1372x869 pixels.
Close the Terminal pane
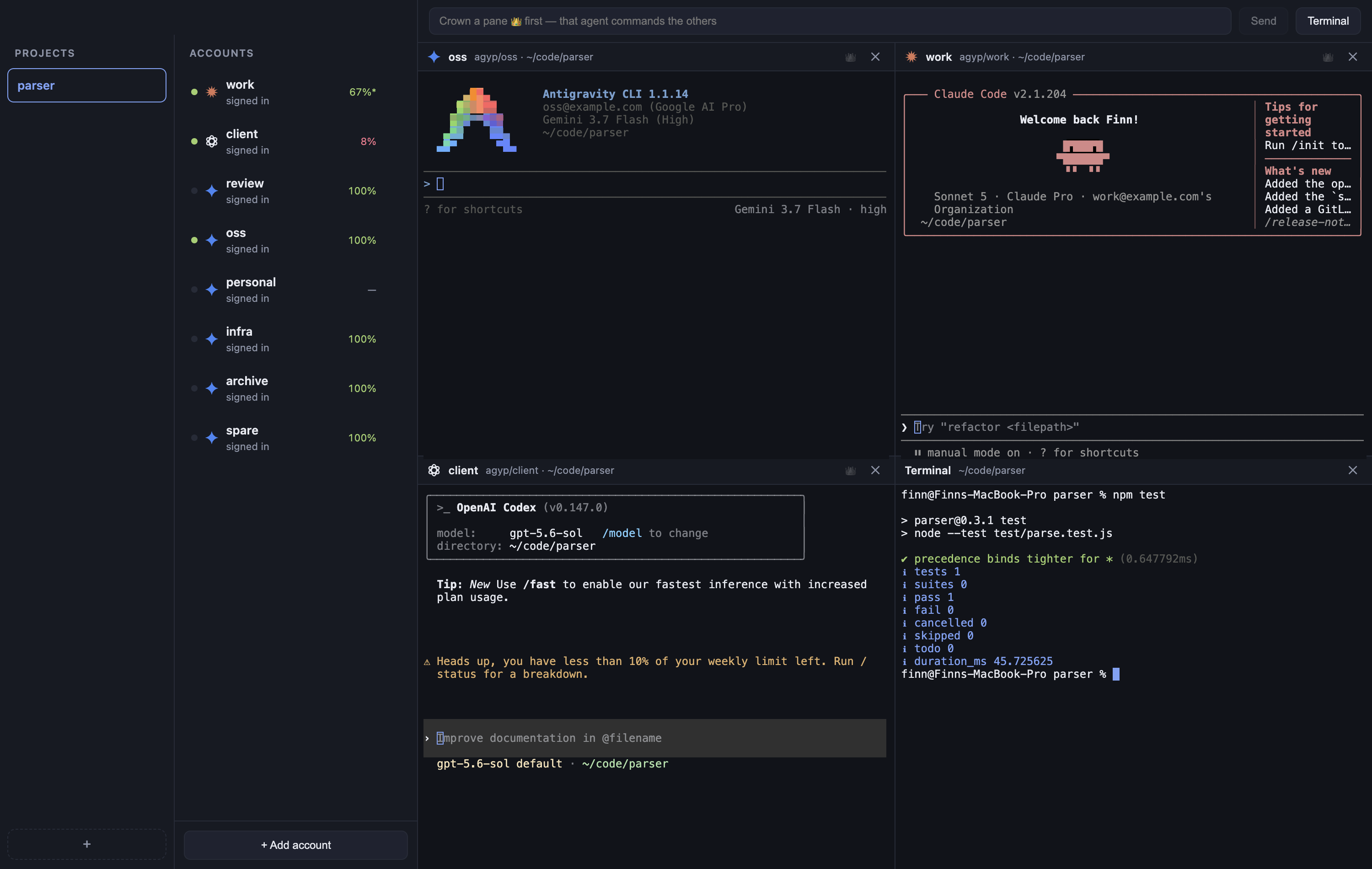coord(1353,470)
